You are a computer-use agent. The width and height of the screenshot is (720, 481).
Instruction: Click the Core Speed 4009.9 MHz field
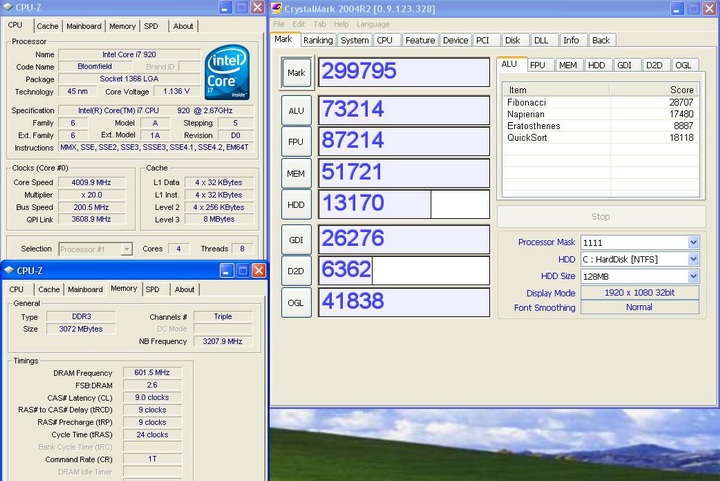[x=91, y=182]
